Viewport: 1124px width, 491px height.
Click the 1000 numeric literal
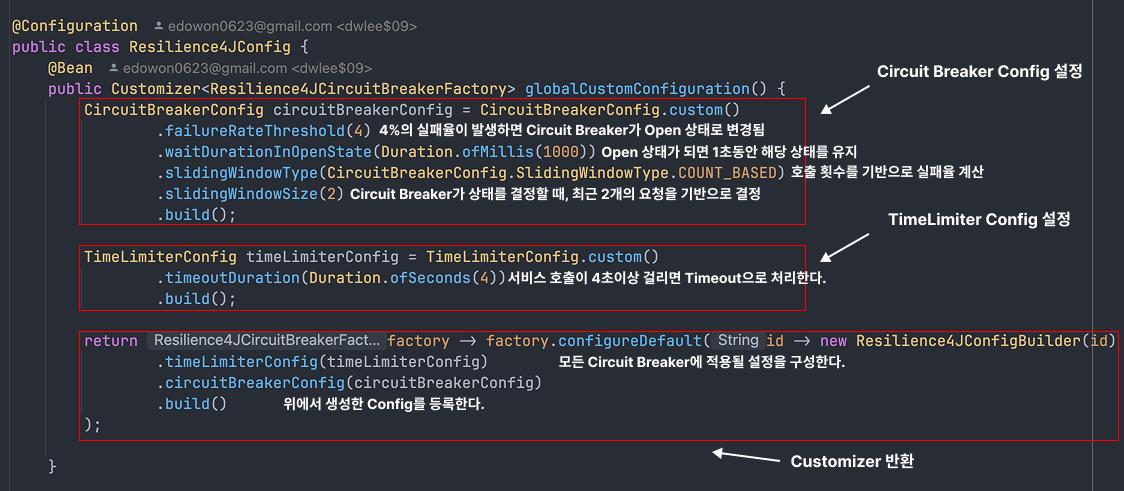tap(561, 152)
